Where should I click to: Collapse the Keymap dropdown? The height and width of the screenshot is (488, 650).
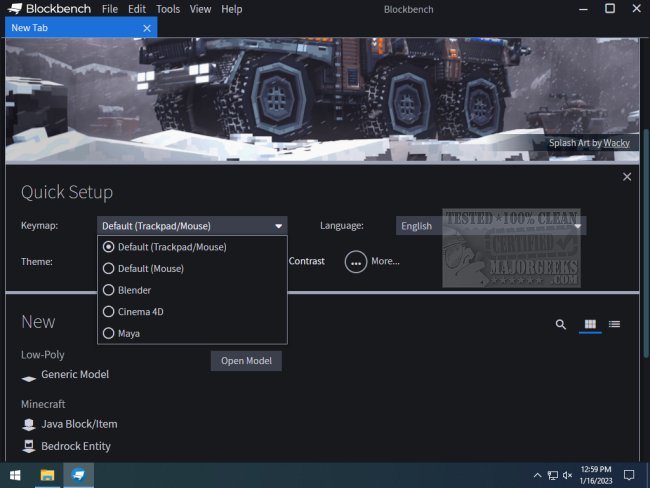[192, 226]
